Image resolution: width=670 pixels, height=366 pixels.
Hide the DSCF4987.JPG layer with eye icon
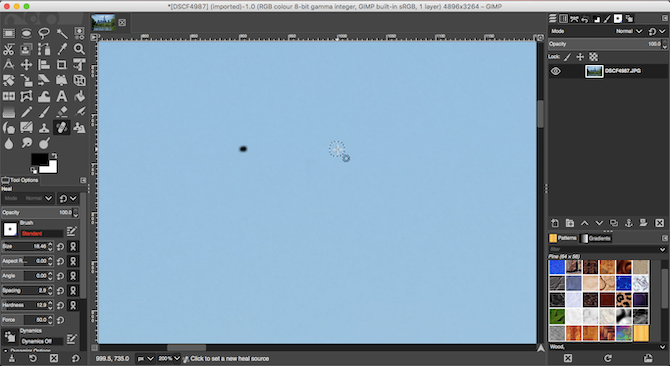click(x=555, y=71)
